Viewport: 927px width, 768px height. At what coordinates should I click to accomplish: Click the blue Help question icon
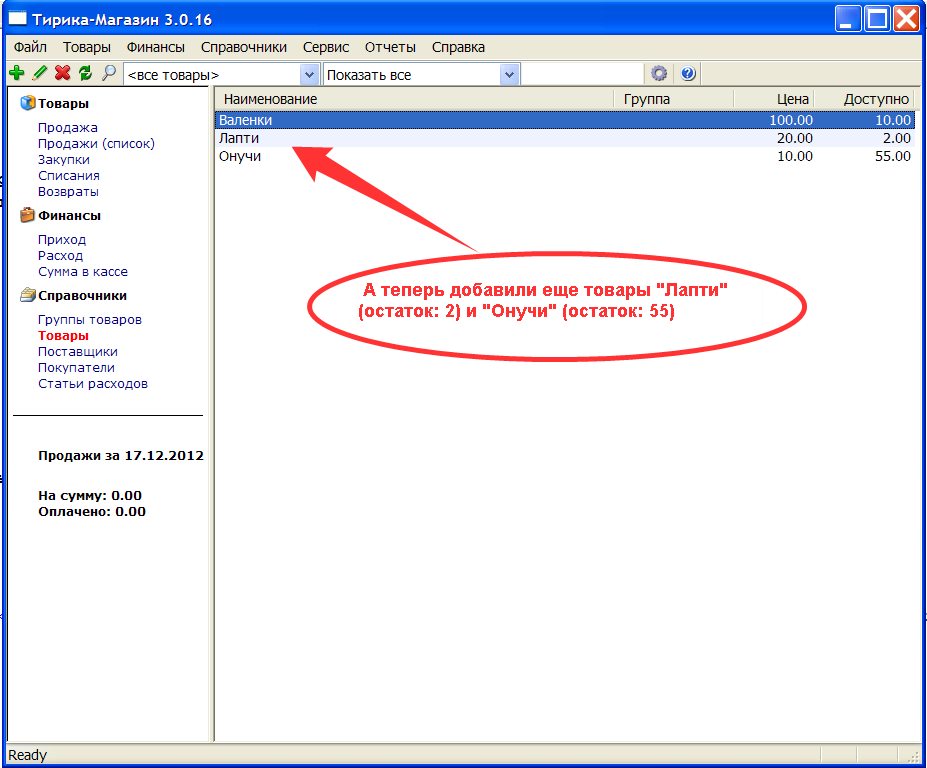pyautogui.click(x=688, y=74)
